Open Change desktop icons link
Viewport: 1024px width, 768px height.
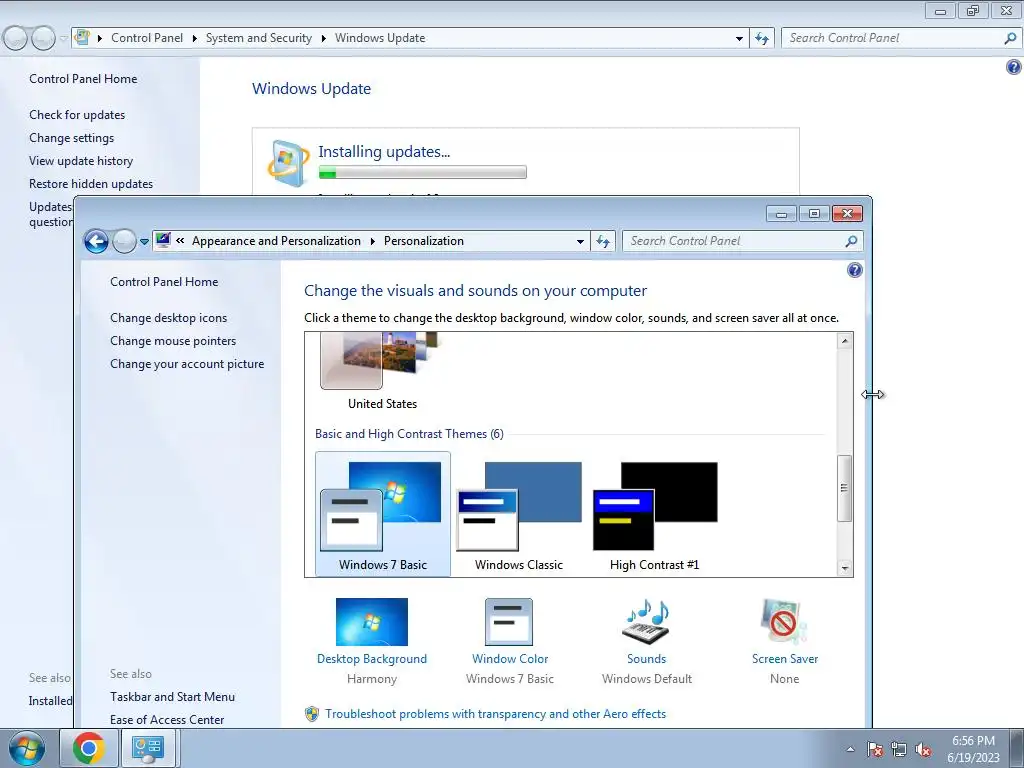[168, 317]
